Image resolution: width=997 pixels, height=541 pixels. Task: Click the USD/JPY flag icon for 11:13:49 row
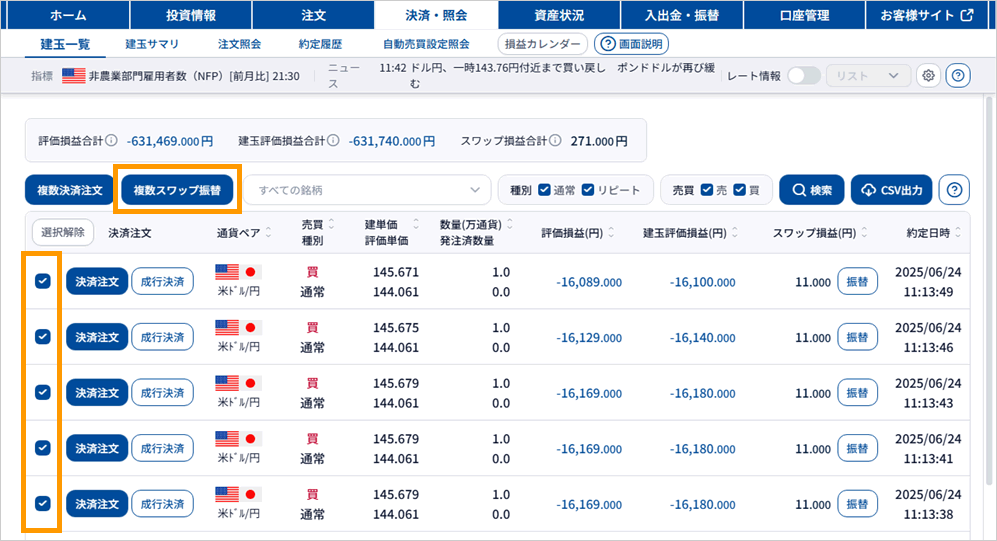pos(238,272)
